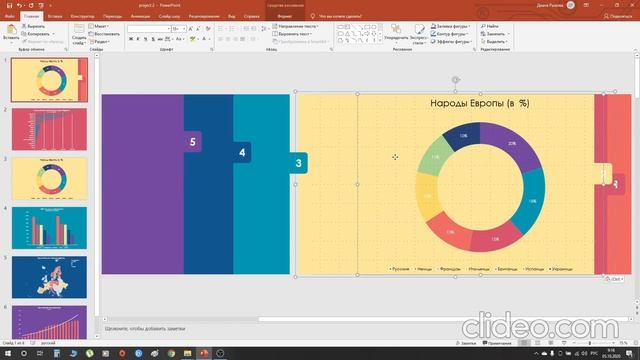Clear all text formatting
640x360 pixels.
pyautogui.click(x=208, y=29)
